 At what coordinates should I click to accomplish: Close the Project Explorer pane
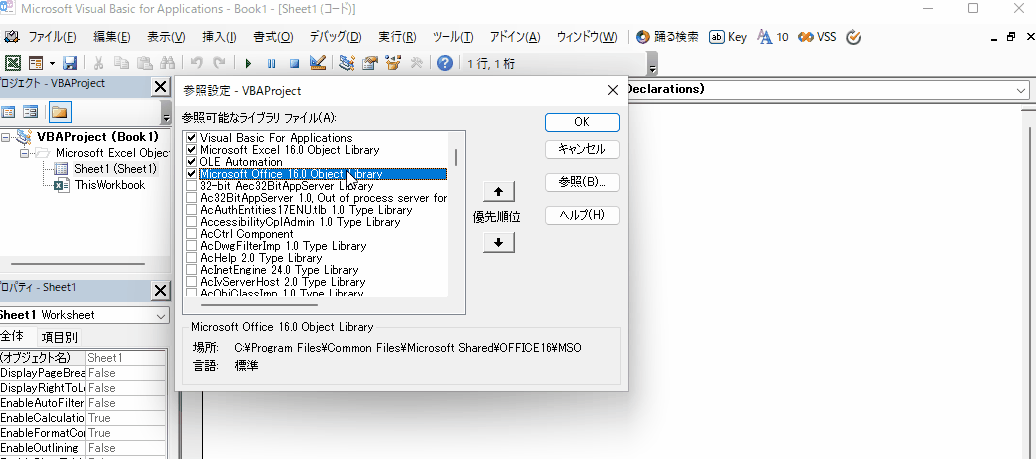[x=161, y=87]
